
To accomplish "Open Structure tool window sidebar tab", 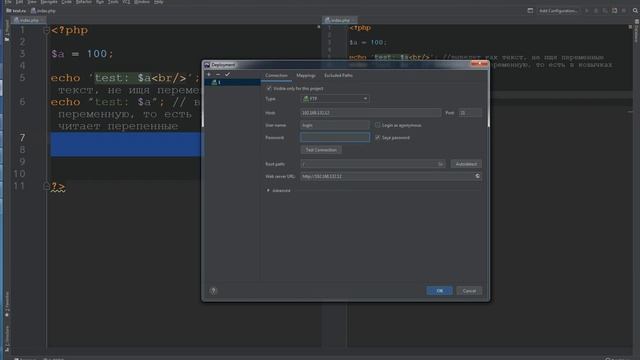I will click(x=7, y=338).
